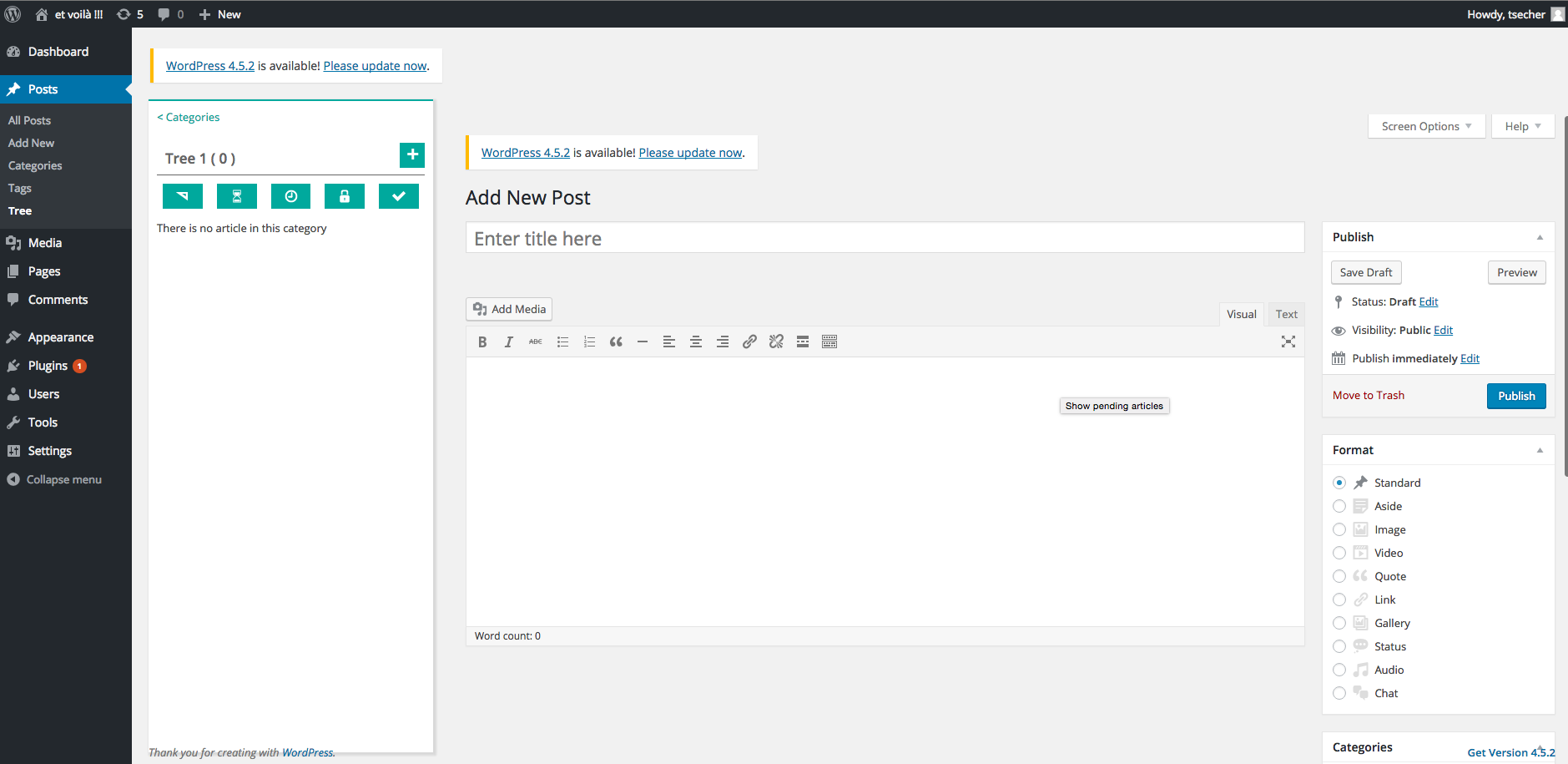This screenshot has height=764, width=1568.
Task: Click the teal flag filter icon
Action: tap(183, 196)
